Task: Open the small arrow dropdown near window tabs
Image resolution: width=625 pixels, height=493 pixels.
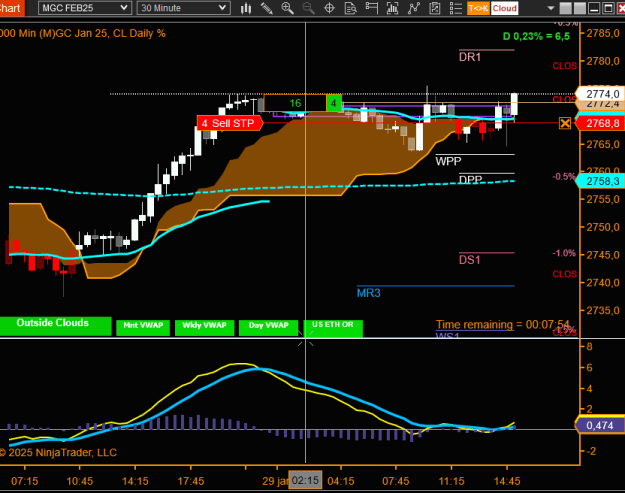Action: 551,8
